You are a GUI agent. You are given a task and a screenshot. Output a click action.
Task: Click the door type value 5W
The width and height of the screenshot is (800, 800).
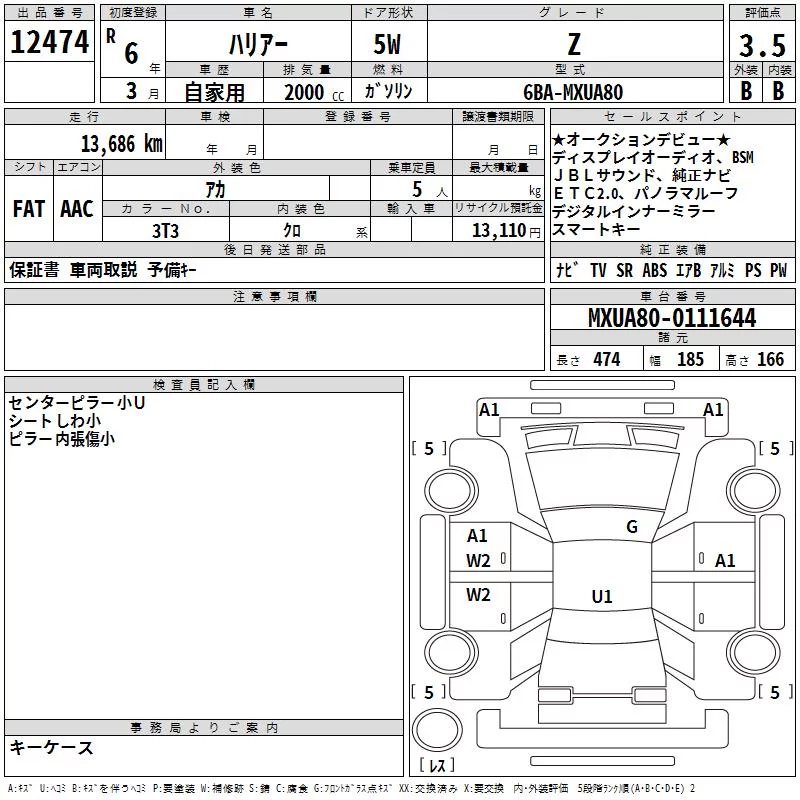click(388, 44)
